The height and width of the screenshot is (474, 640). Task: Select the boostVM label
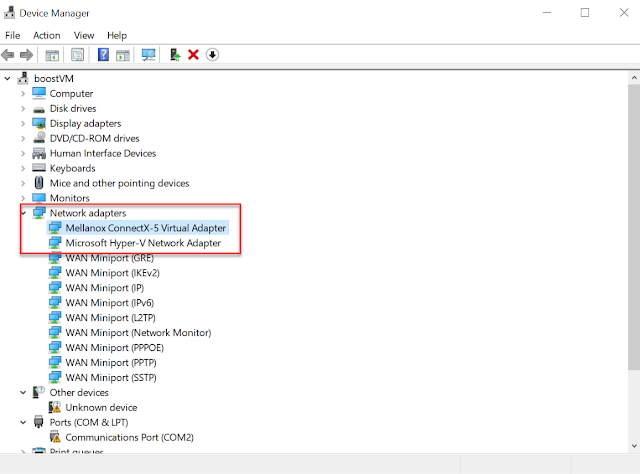[x=54, y=78]
